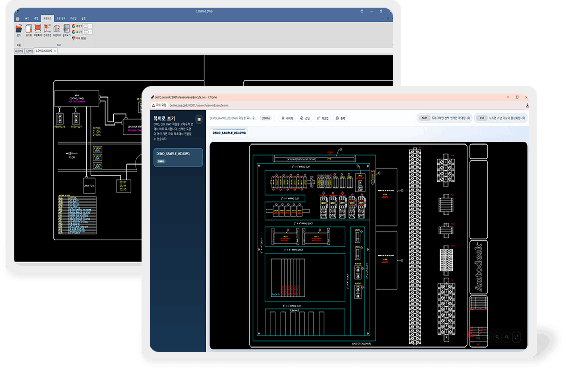Select the highlighted active ribbon tab in back window
The image size is (573, 370).
[x=48, y=18]
